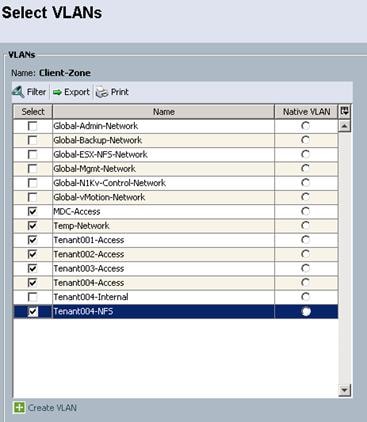This screenshot has height=422, width=367.
Task: Choose Tenant001-Access native VLAN radio
Action: [x=306, y=240]
